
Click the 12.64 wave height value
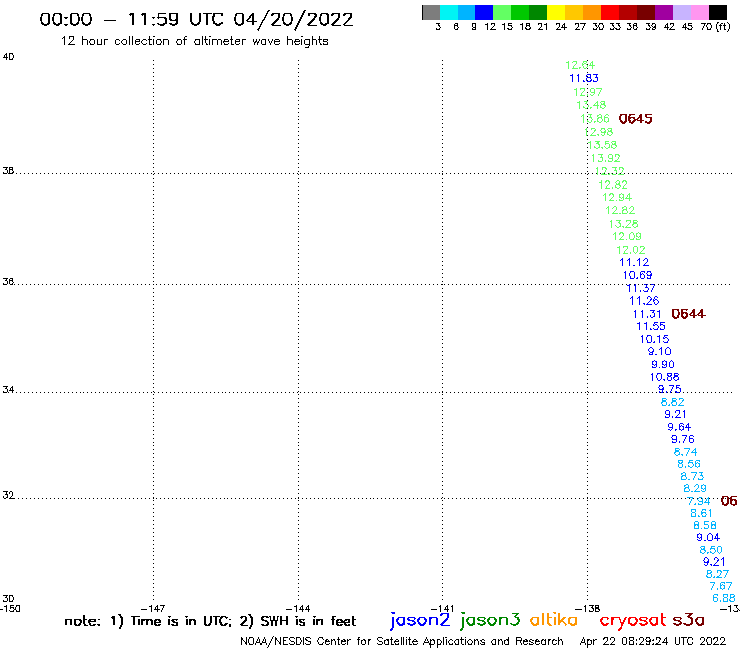[580, 65]
